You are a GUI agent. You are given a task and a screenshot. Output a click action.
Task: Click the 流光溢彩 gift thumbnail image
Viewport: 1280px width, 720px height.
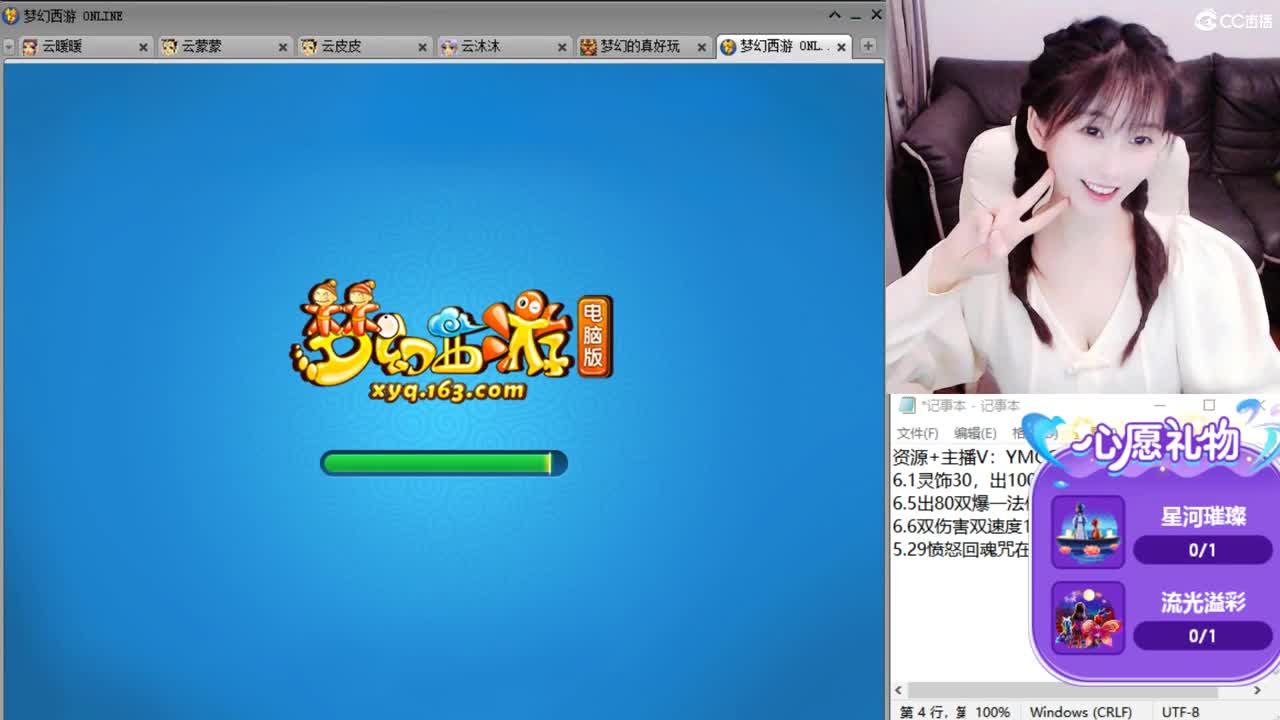tap(1087, 617)
